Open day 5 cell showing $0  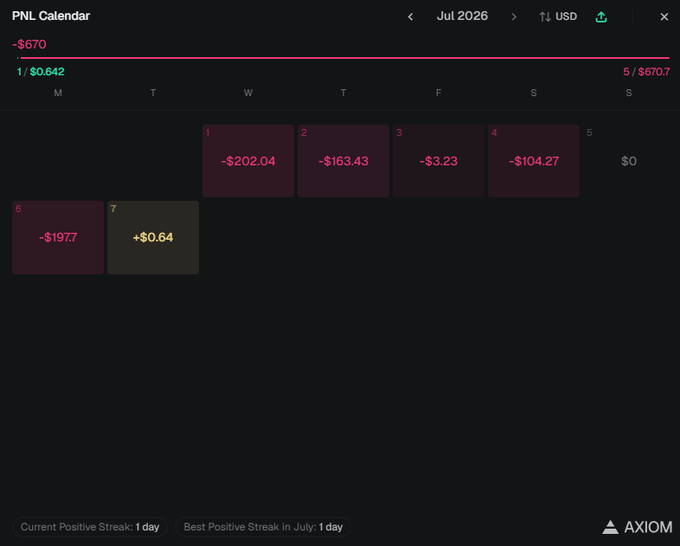pos(628,161)
